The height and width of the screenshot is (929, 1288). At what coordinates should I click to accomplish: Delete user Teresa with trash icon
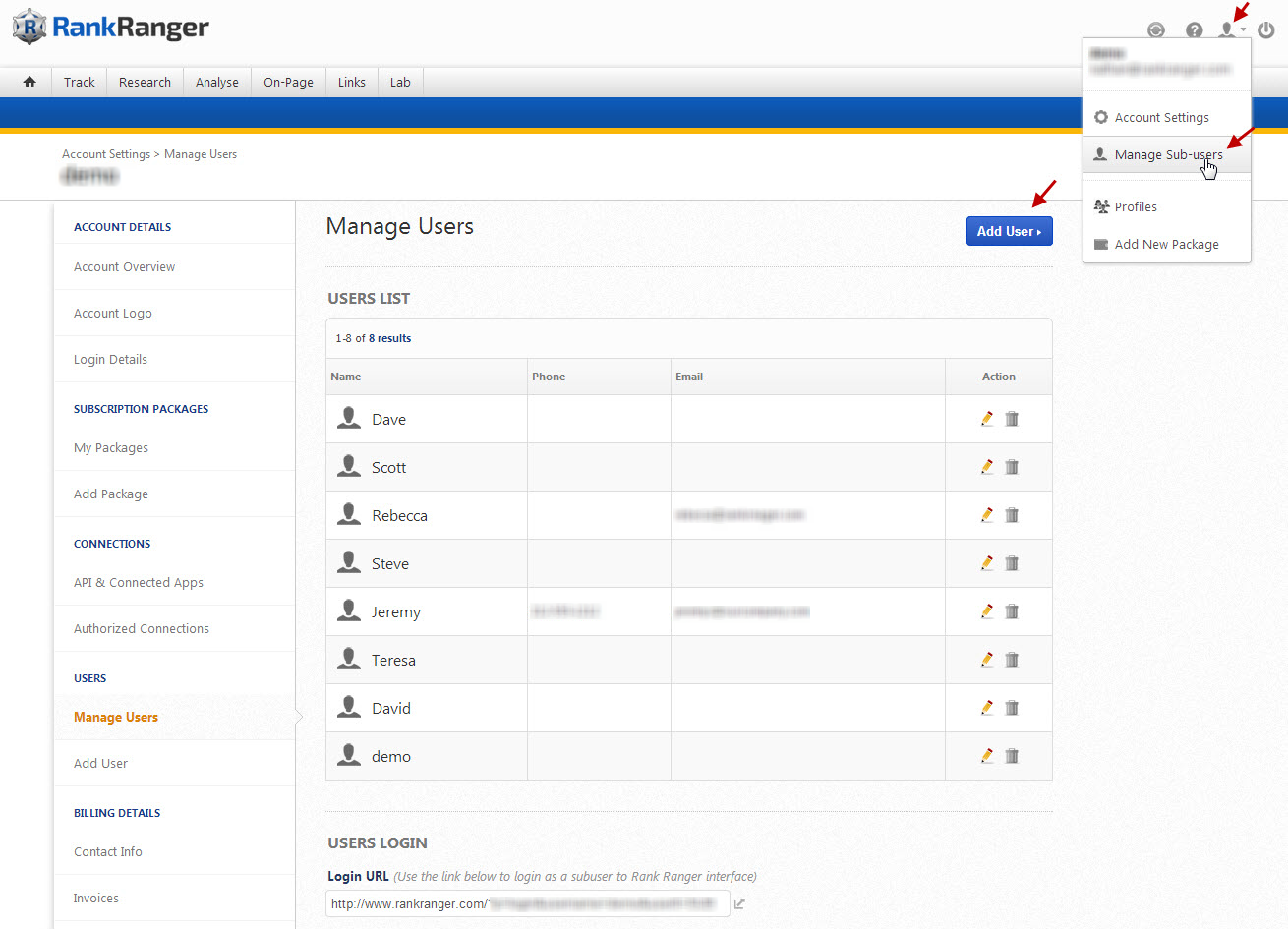1012,660
